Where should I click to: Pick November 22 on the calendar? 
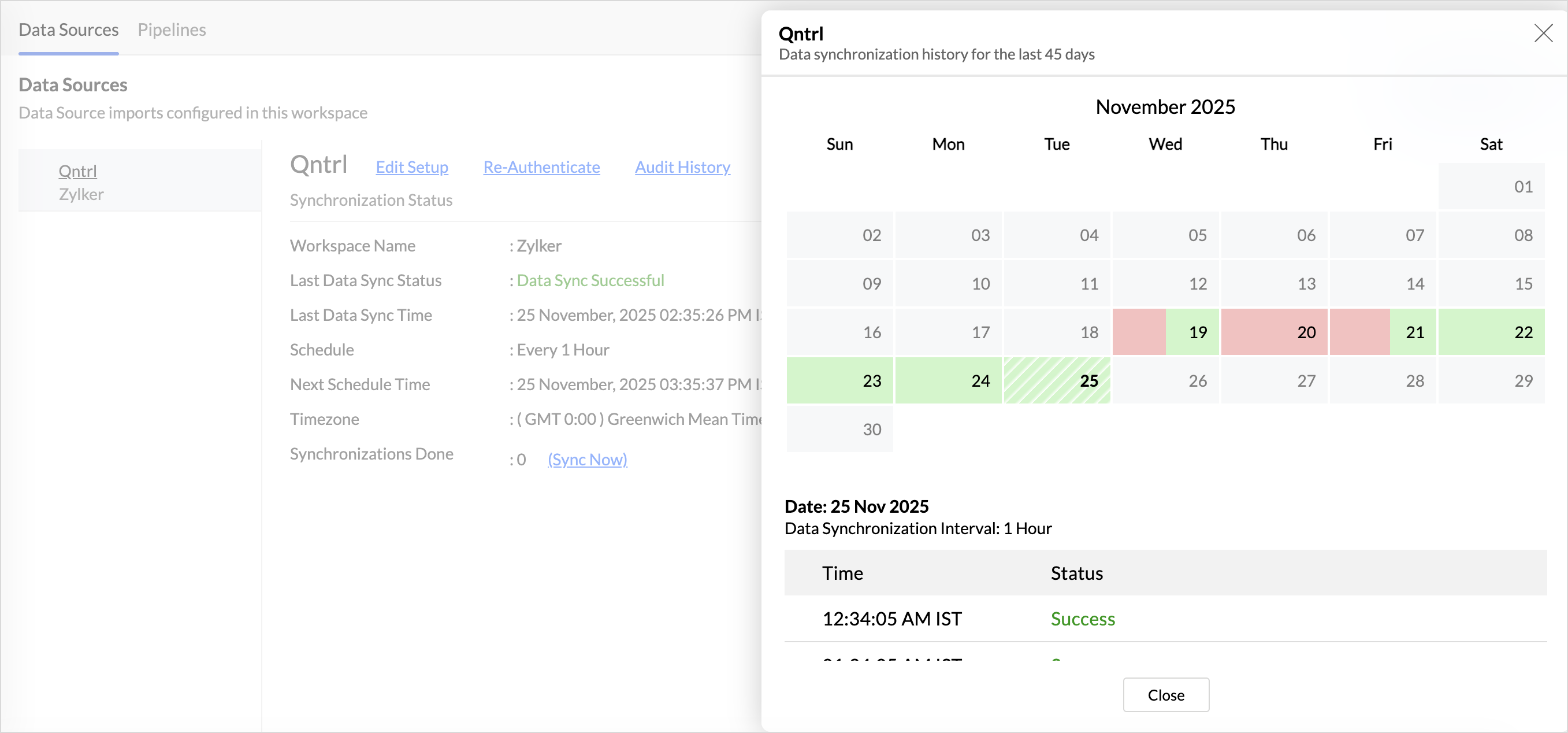pyautogui.click(x=1491, y=332)
